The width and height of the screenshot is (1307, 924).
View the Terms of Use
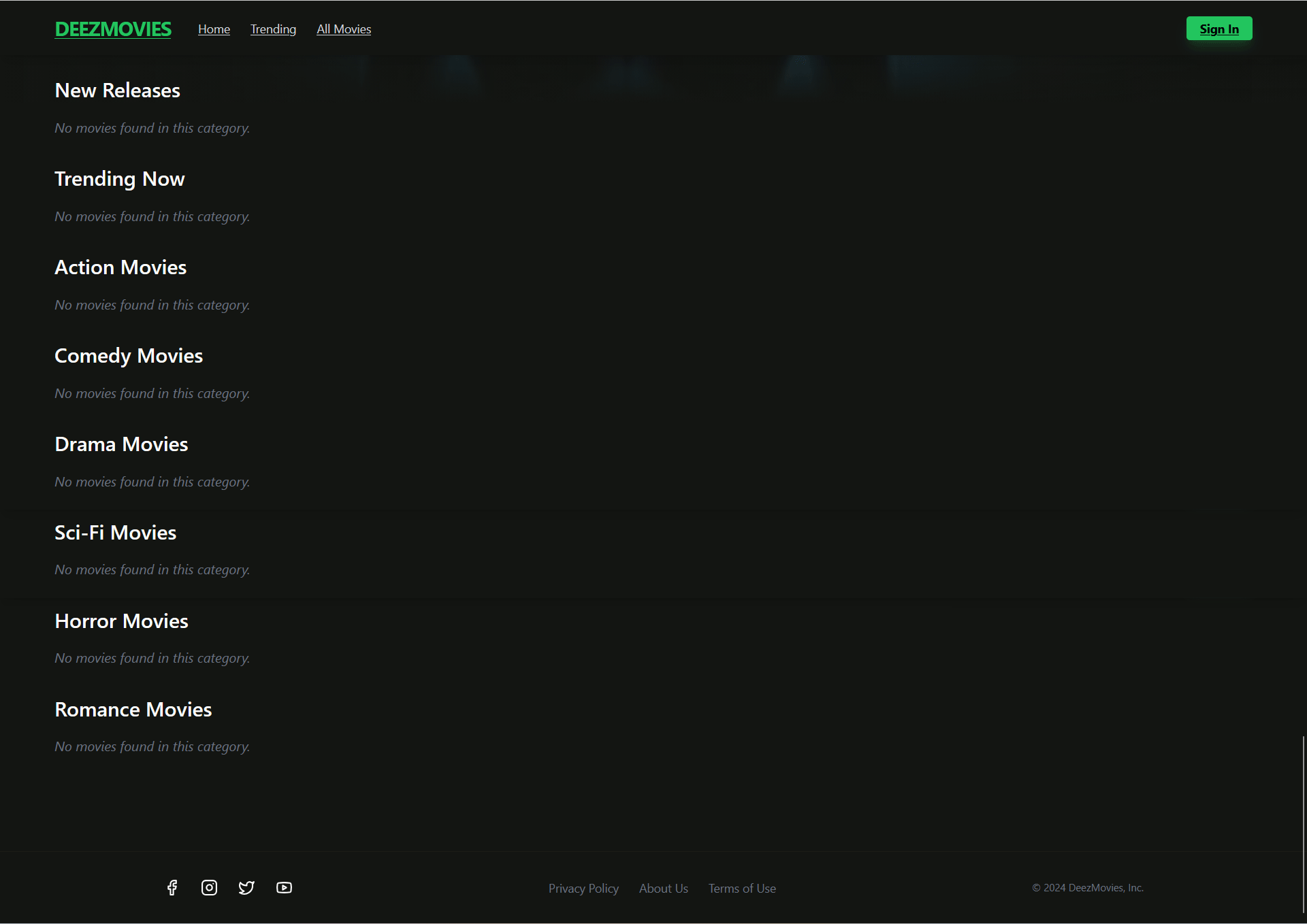click(741, 888)
